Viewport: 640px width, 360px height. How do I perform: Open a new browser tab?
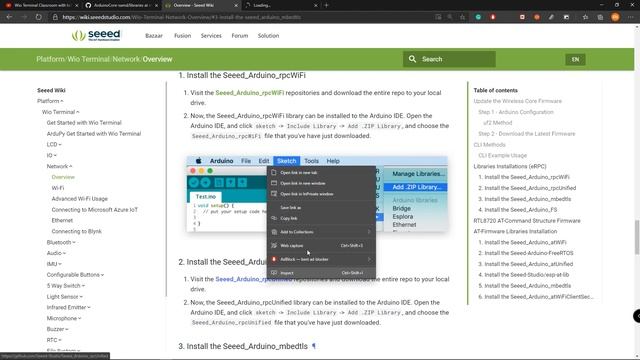coord(326,5)
